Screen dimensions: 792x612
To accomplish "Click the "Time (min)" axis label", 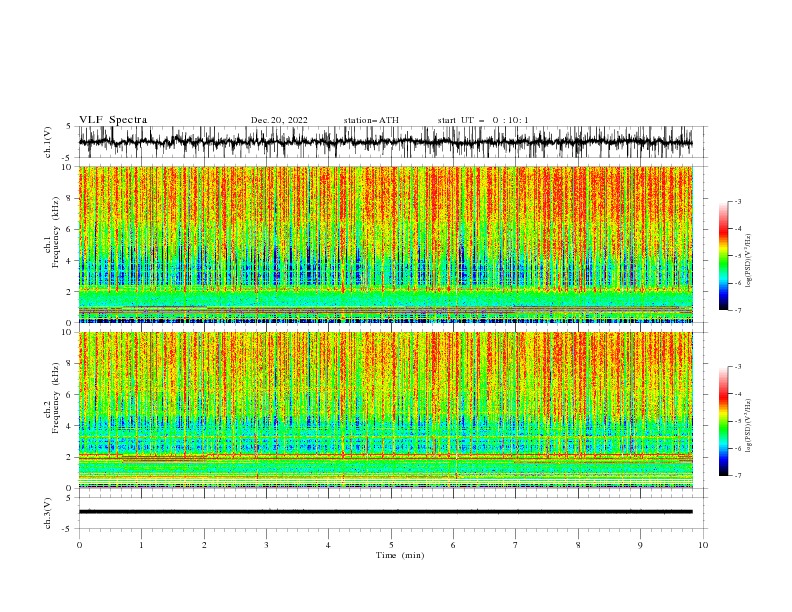I will tap(400, 555).
